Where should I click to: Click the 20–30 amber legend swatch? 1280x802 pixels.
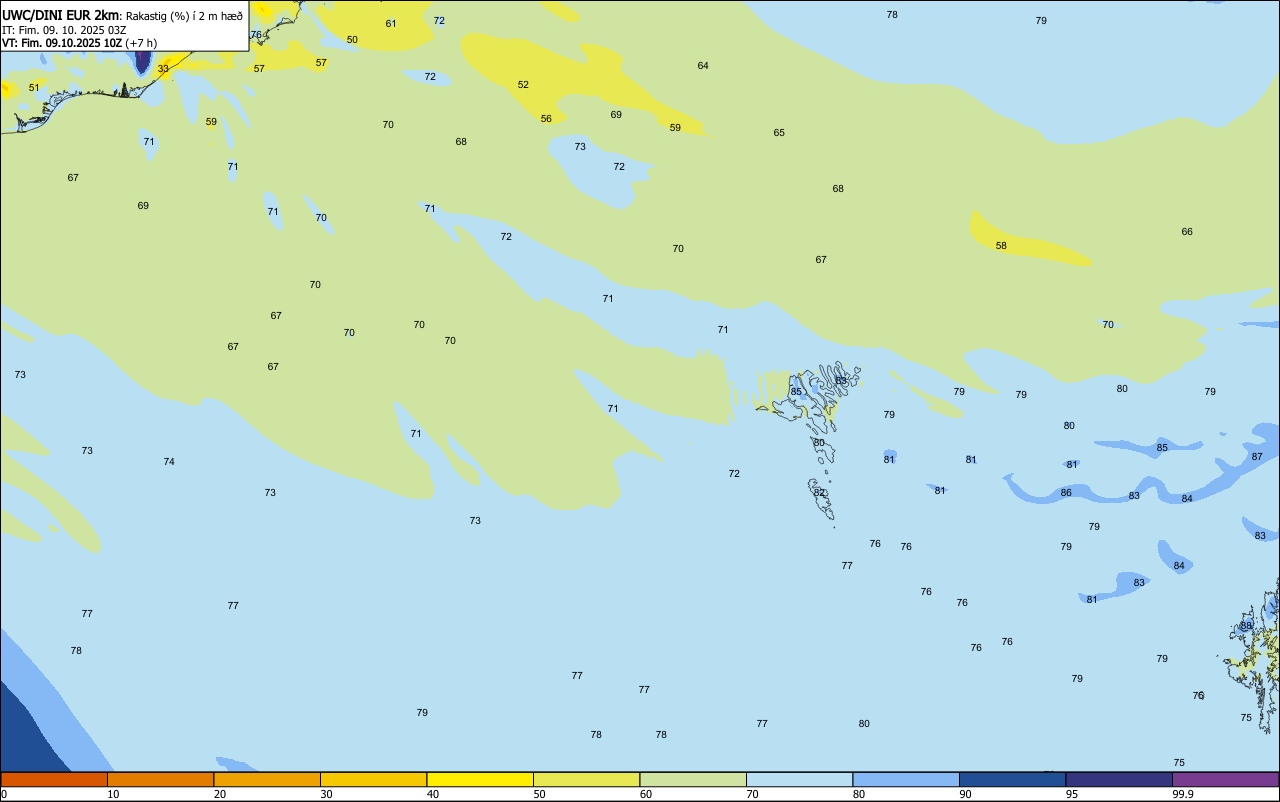(267, 779)
